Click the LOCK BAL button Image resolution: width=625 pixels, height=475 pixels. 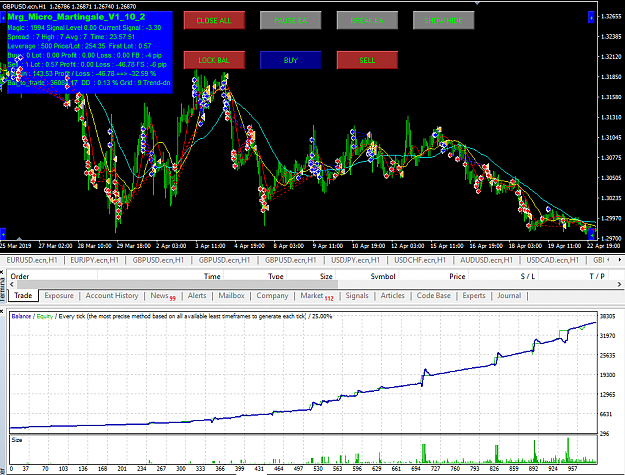(x=214, y=60)
